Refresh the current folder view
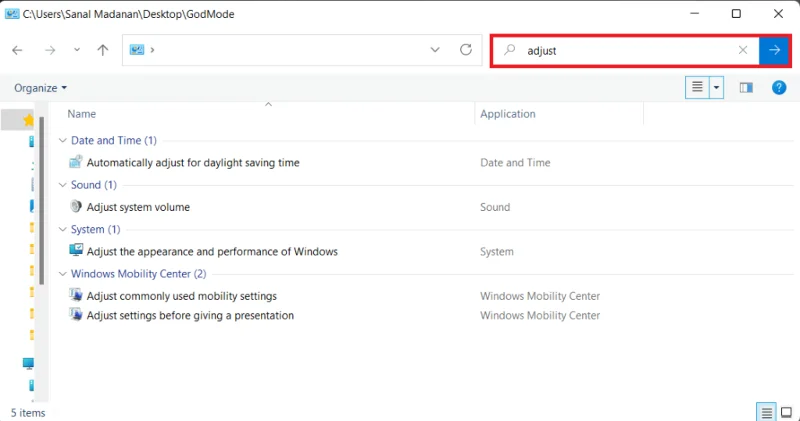The width and height of the screenshot is (800, 421). [x=466, y=50]
